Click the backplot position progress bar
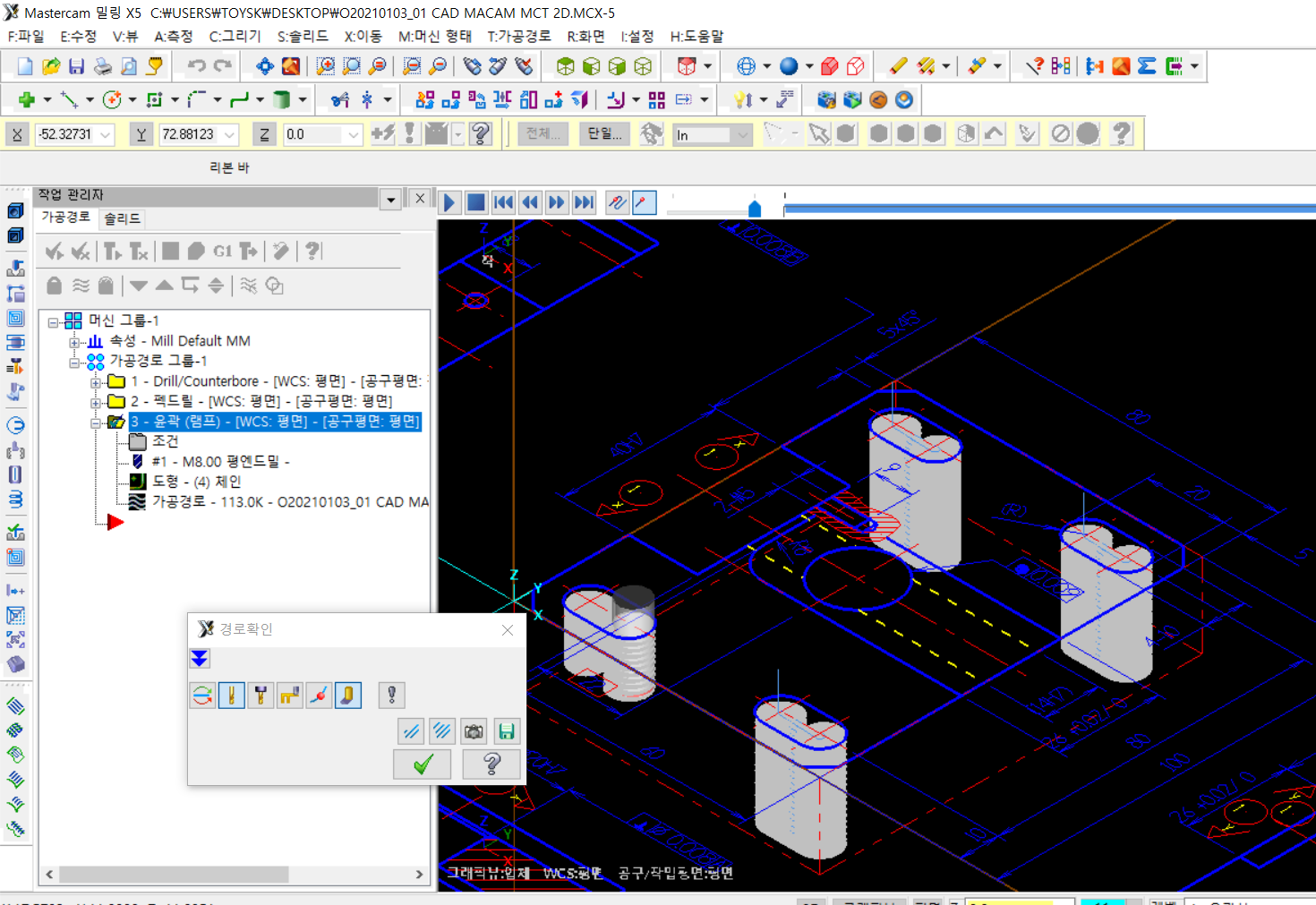This screenshot has height=905, width=1316. tap(1049, 209)
